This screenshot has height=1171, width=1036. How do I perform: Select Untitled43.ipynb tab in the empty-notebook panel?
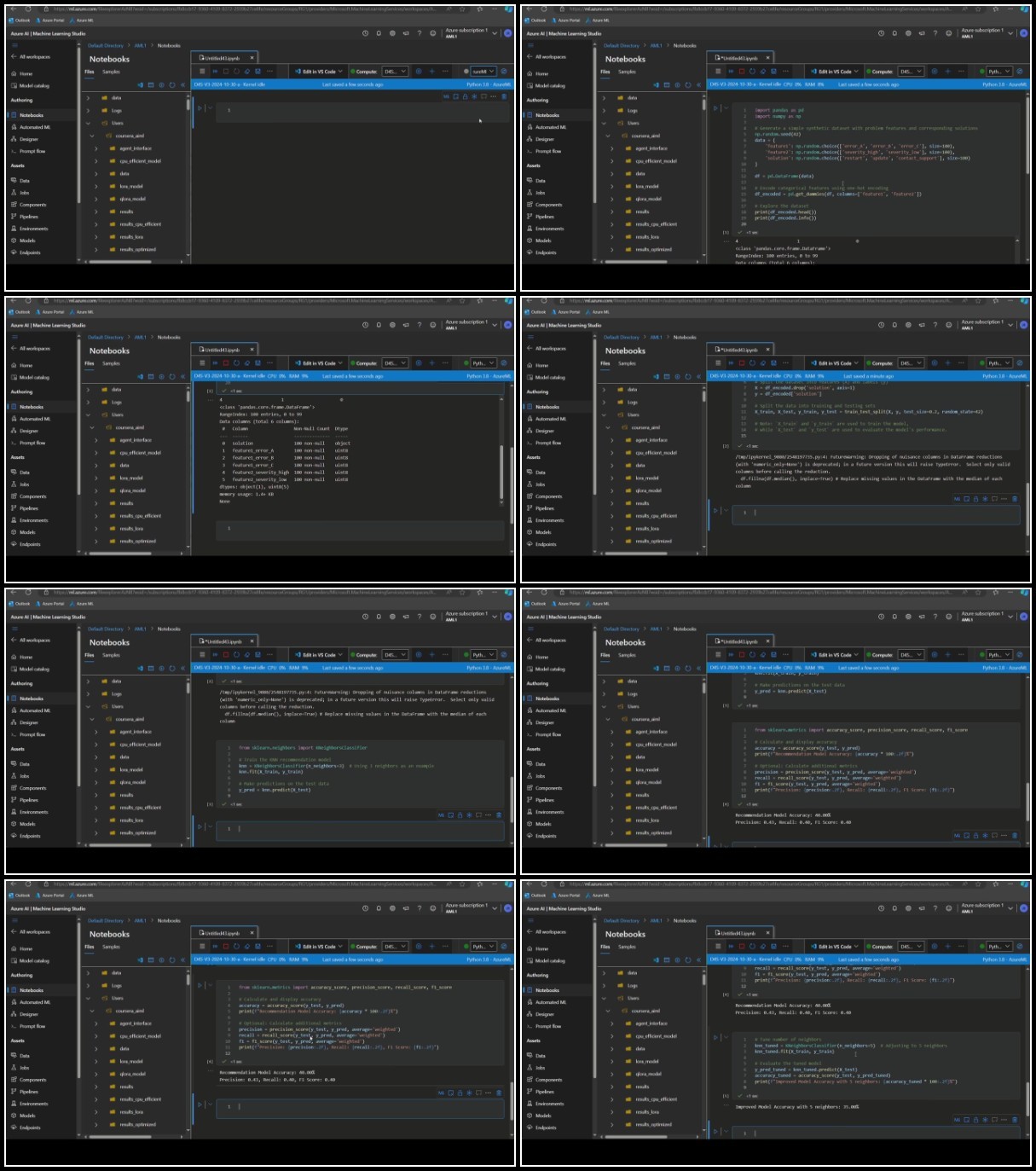click(223, 59)
